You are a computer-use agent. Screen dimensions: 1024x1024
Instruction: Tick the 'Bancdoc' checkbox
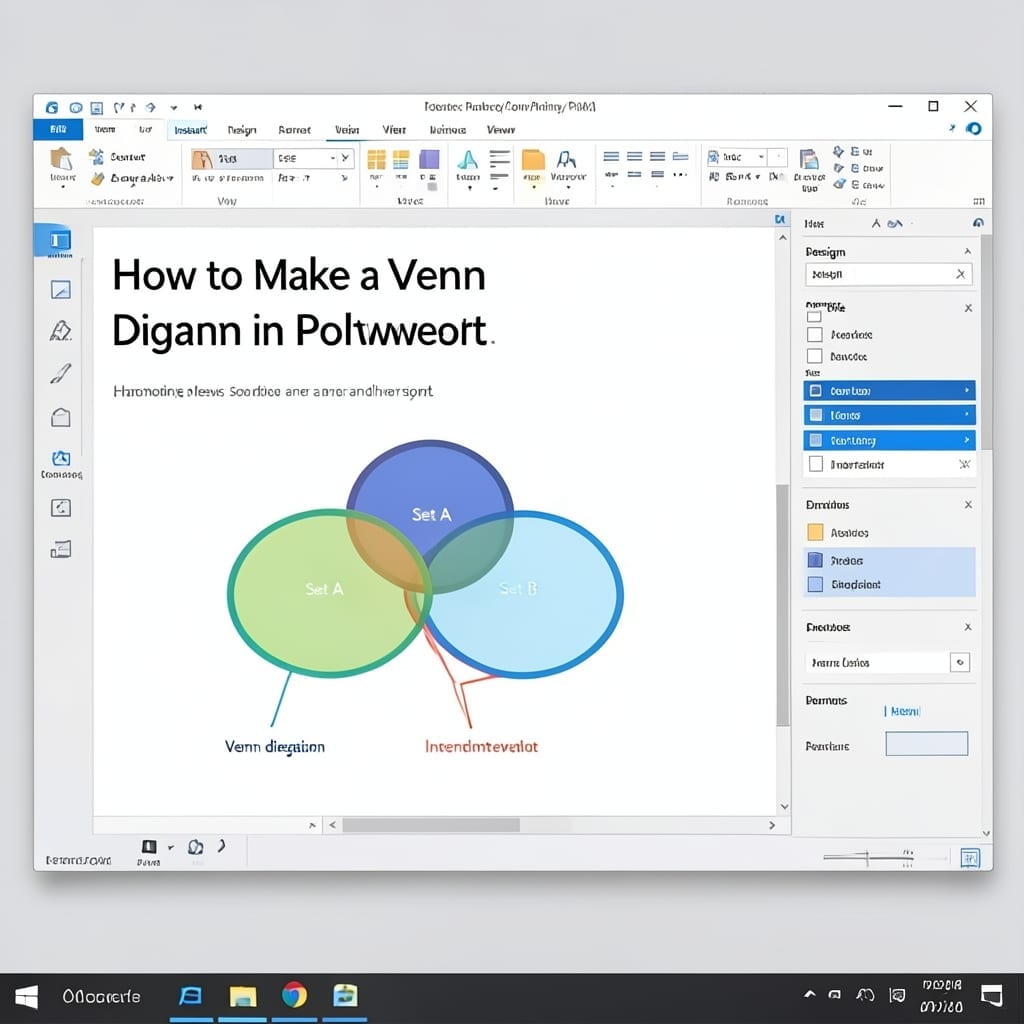(814, 356)
